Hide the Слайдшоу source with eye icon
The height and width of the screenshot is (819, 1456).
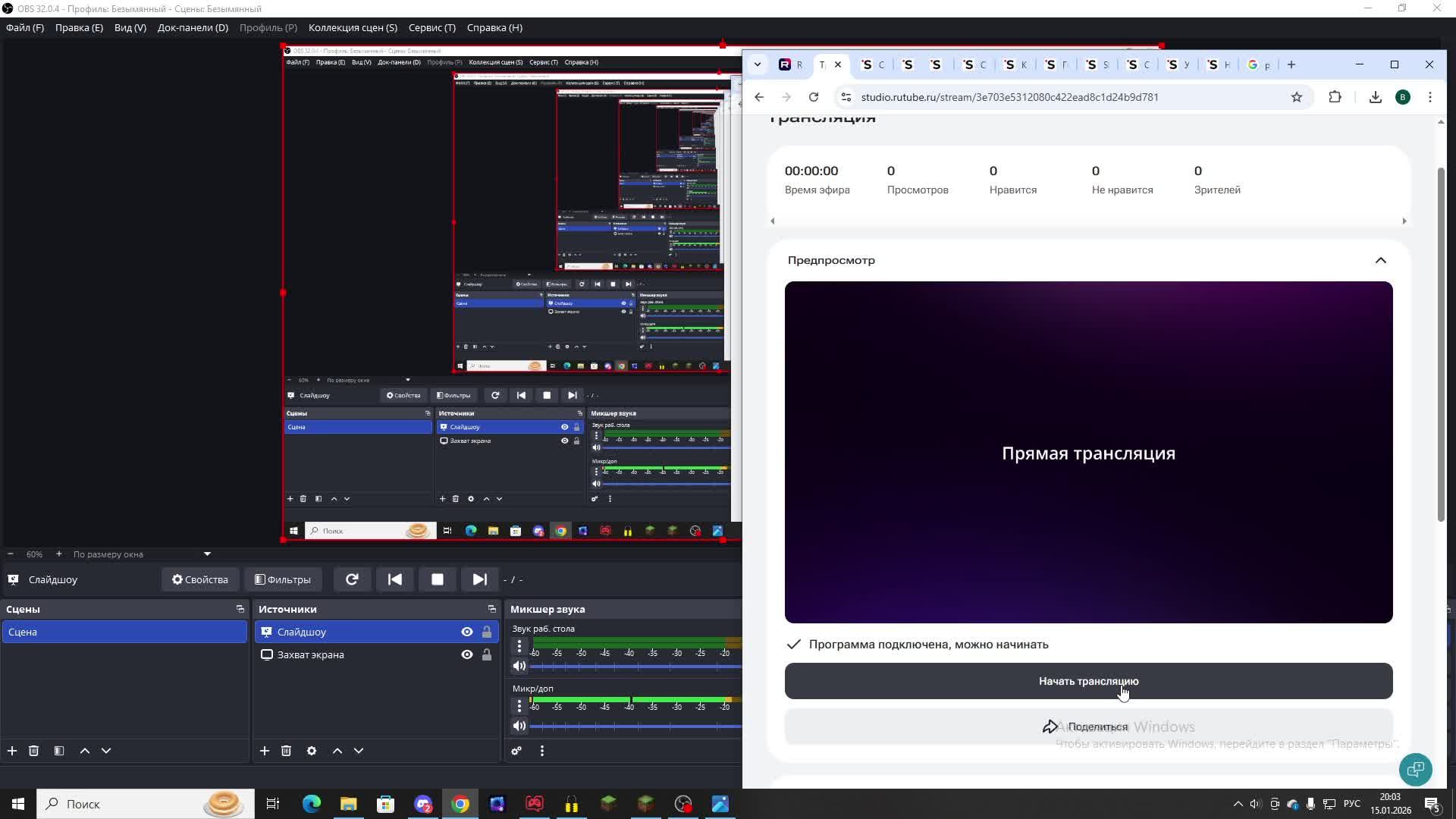tap(467, 632)
